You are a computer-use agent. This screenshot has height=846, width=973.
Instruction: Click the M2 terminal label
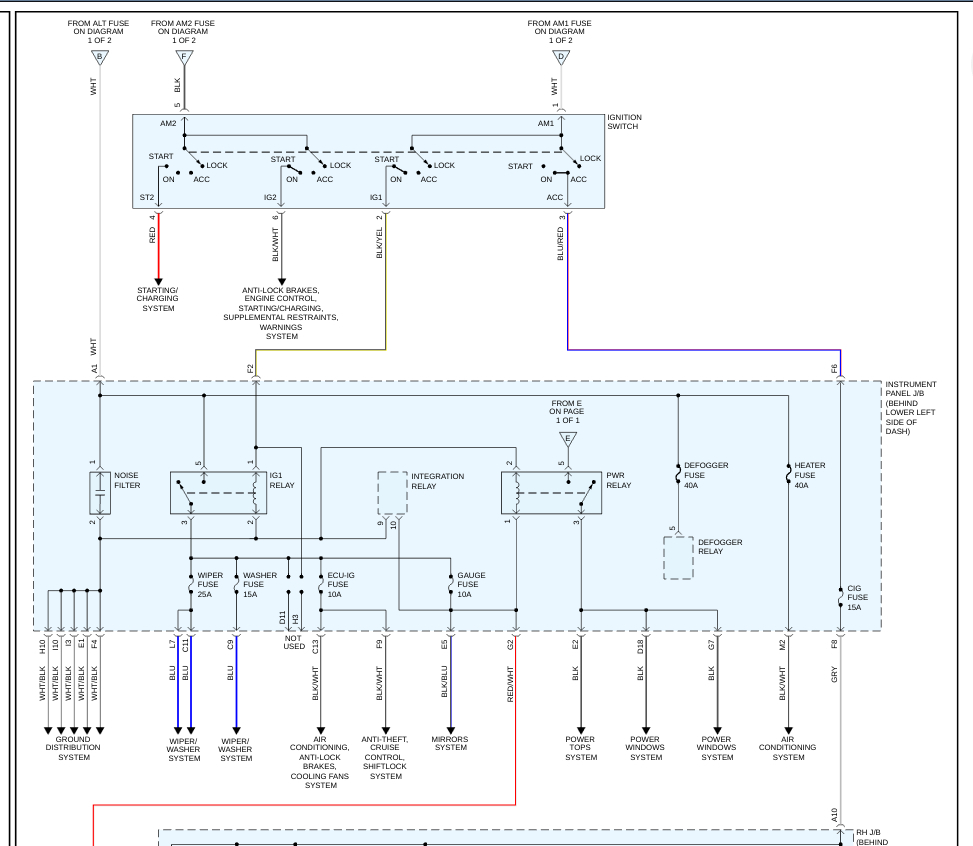[782, 645]
